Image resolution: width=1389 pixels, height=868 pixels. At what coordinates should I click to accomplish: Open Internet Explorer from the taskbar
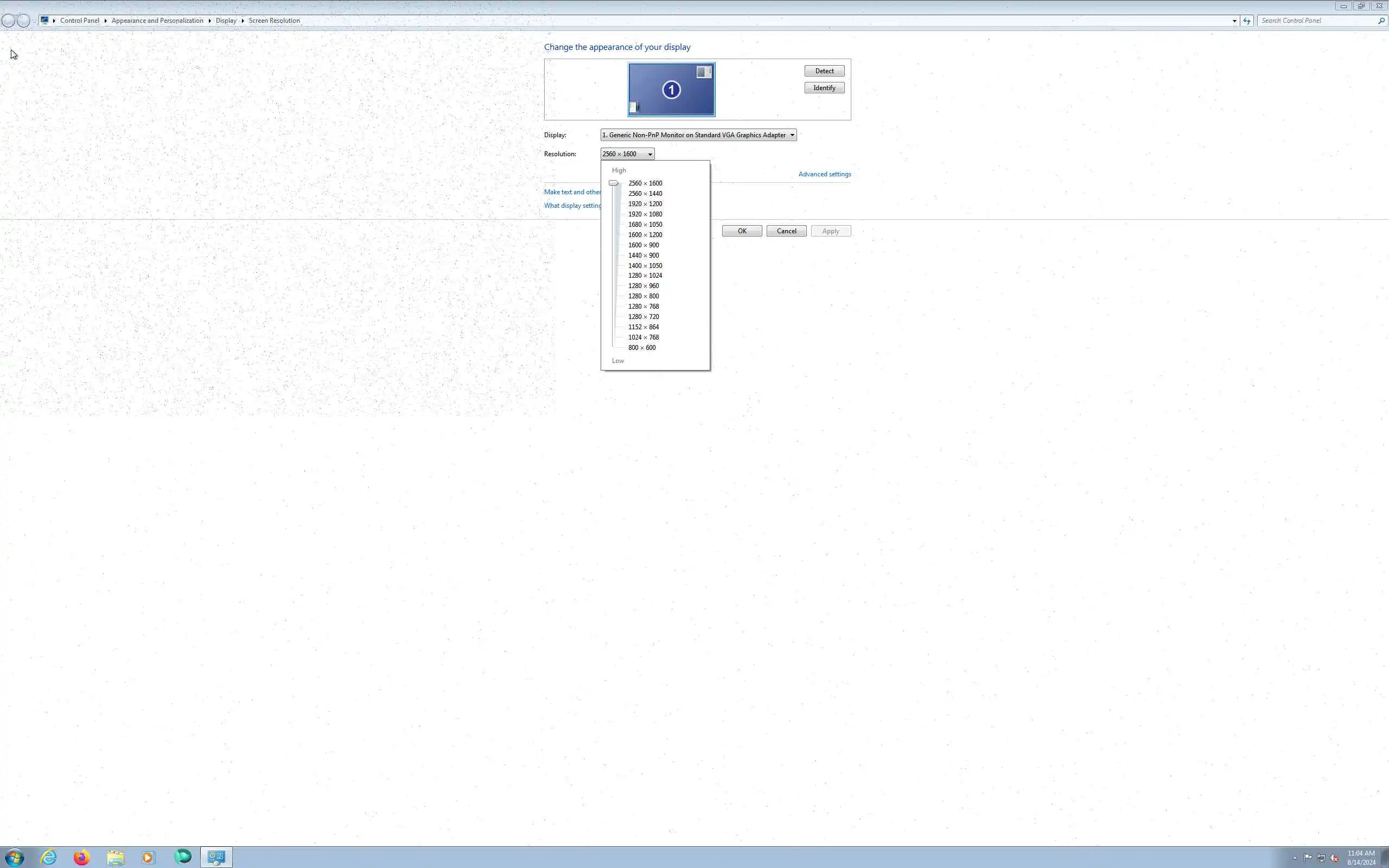coord(49,857)
